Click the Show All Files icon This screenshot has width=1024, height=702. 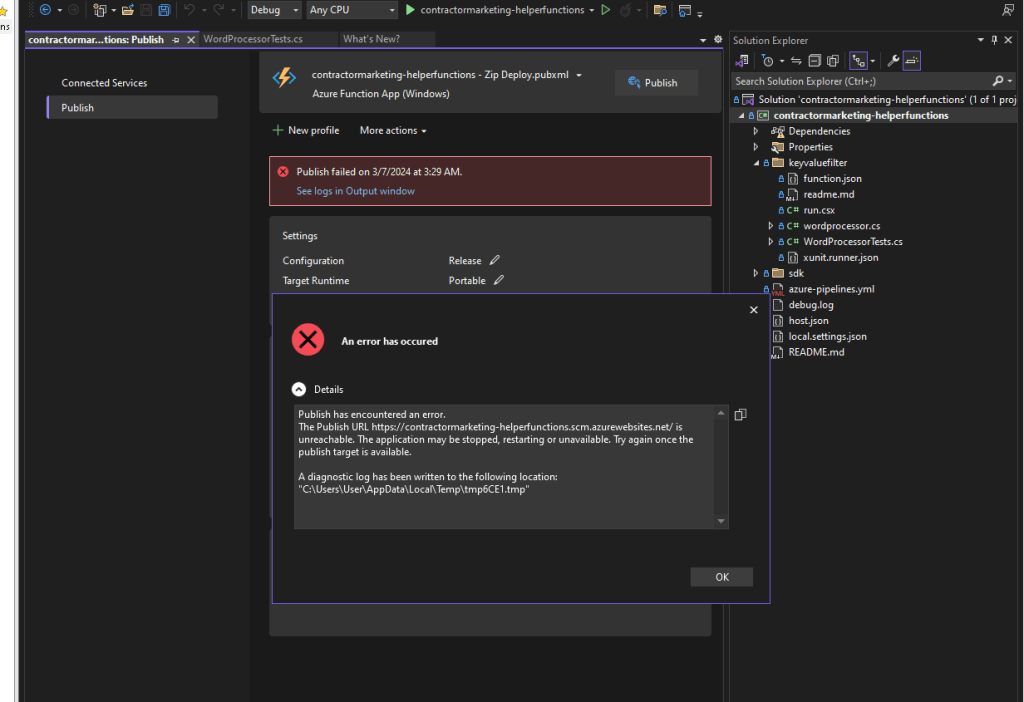[x=833, y=61]
